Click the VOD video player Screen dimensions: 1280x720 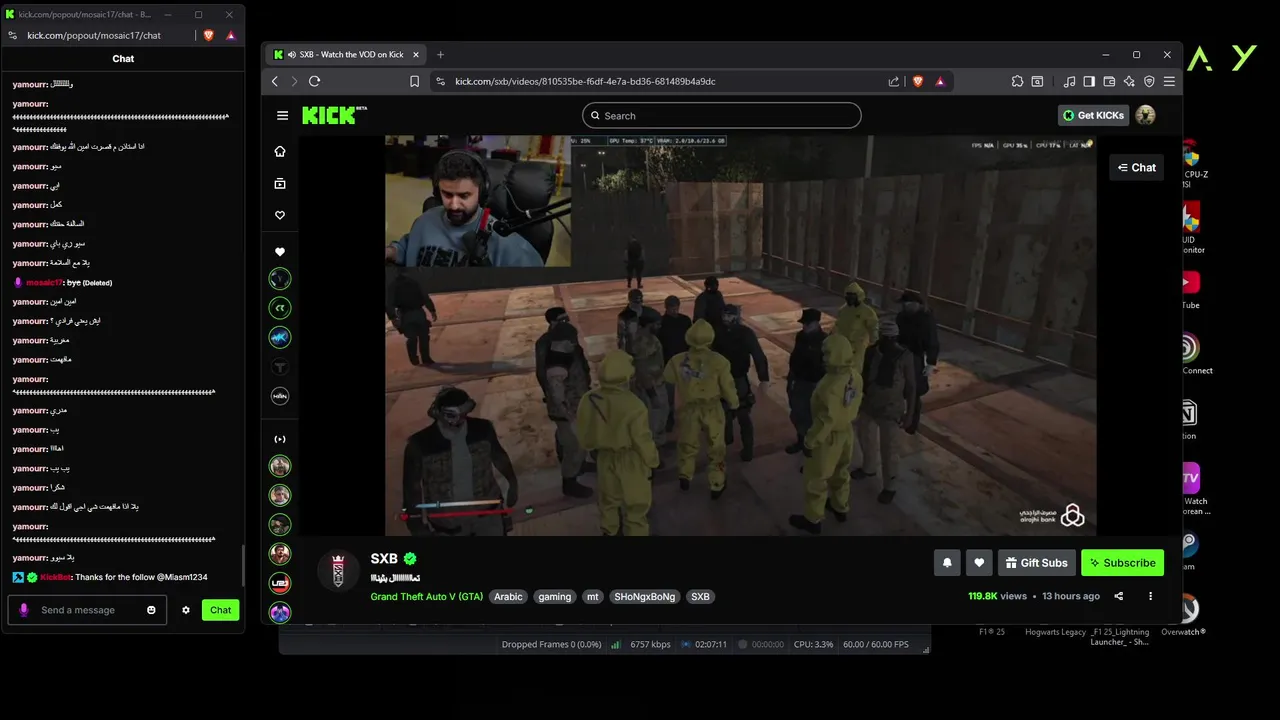click(x=740, y=335)
